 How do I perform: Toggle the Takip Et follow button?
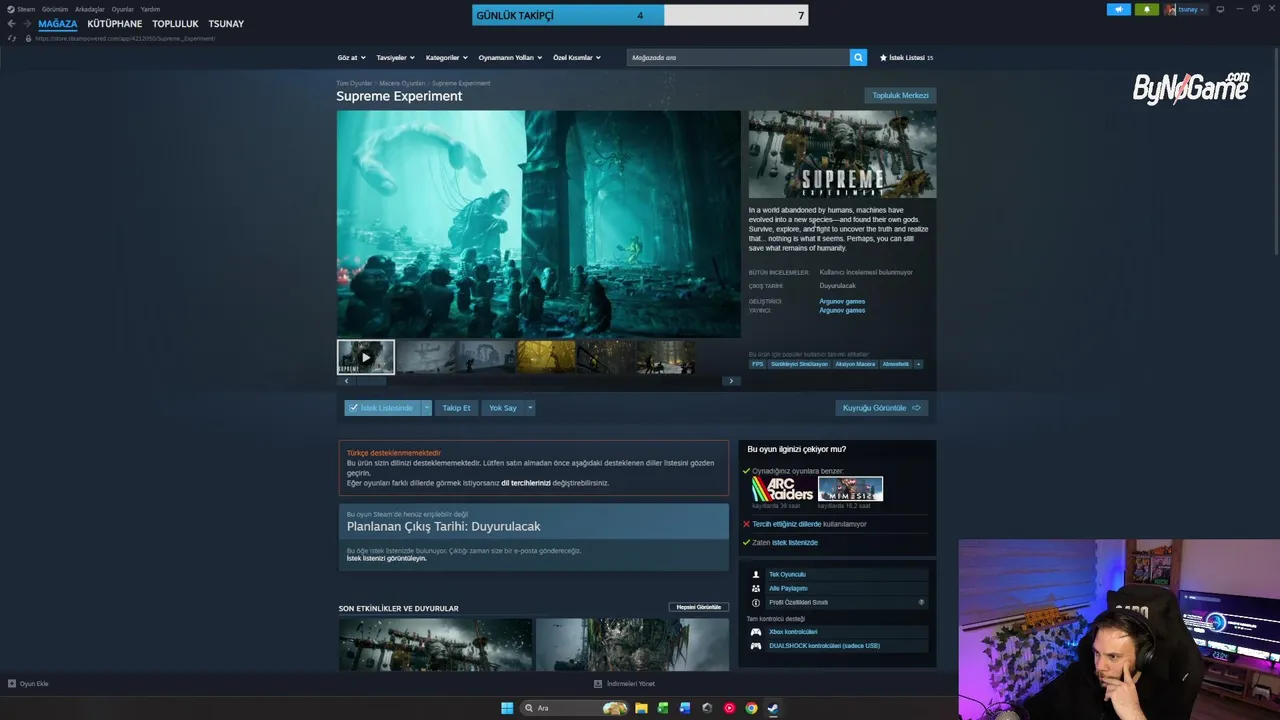[456, 408]
